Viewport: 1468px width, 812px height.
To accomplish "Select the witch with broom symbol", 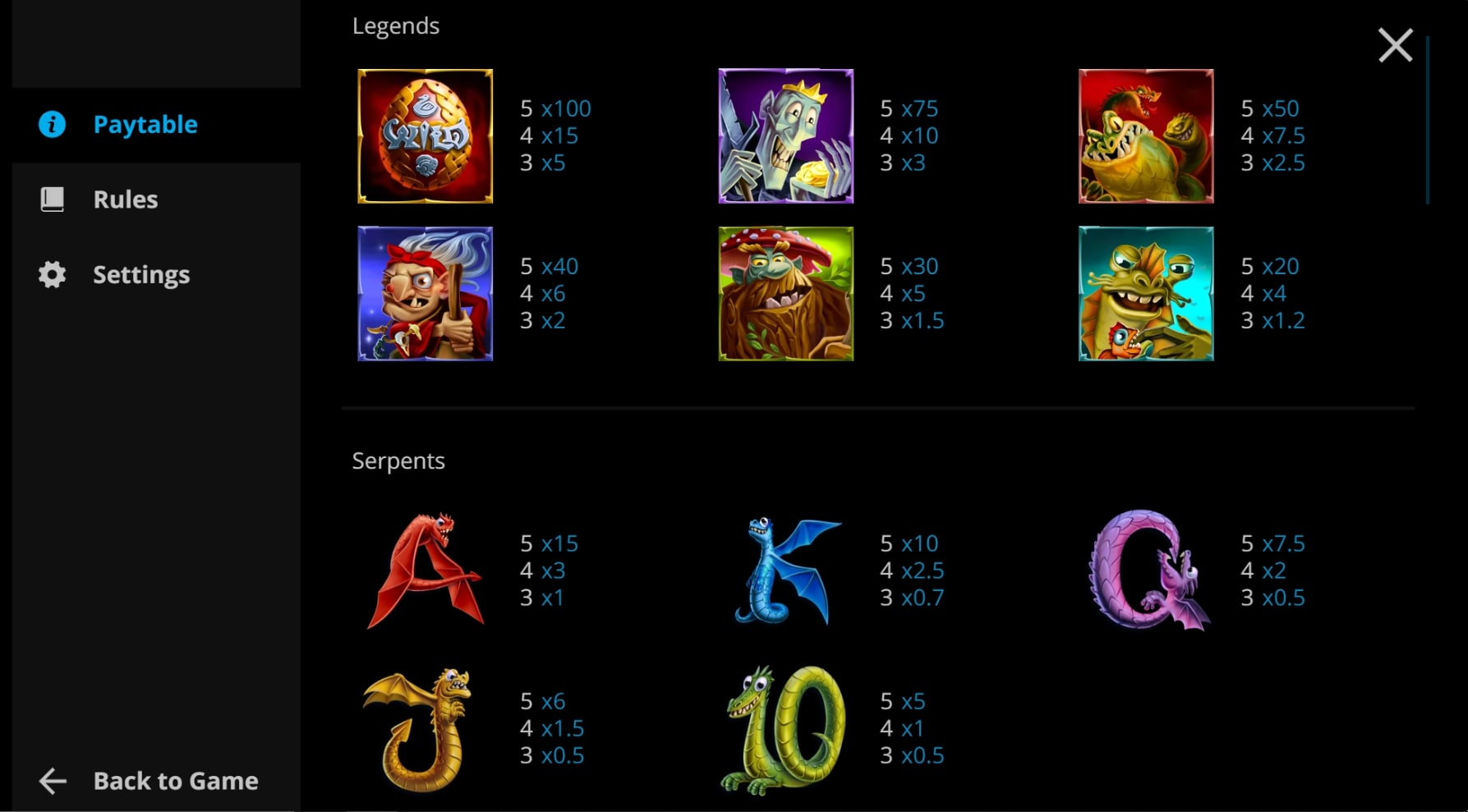I will tap(426, 294).
